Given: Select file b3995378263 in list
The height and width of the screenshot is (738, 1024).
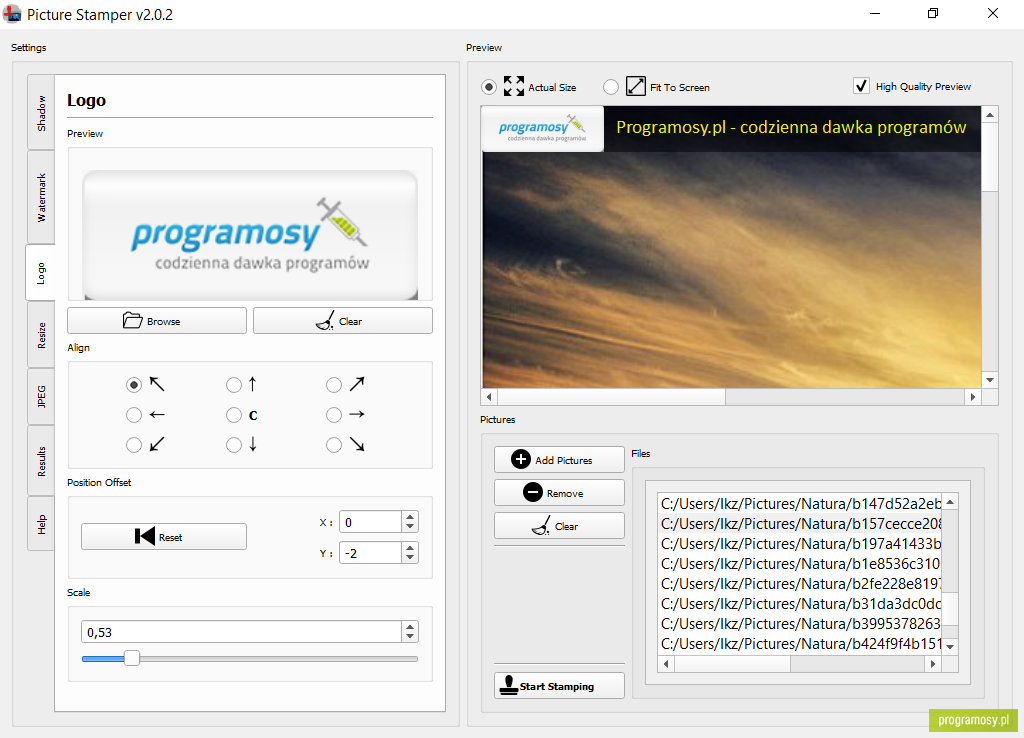Looking at the screenshot, I should [x=800, y=624].
